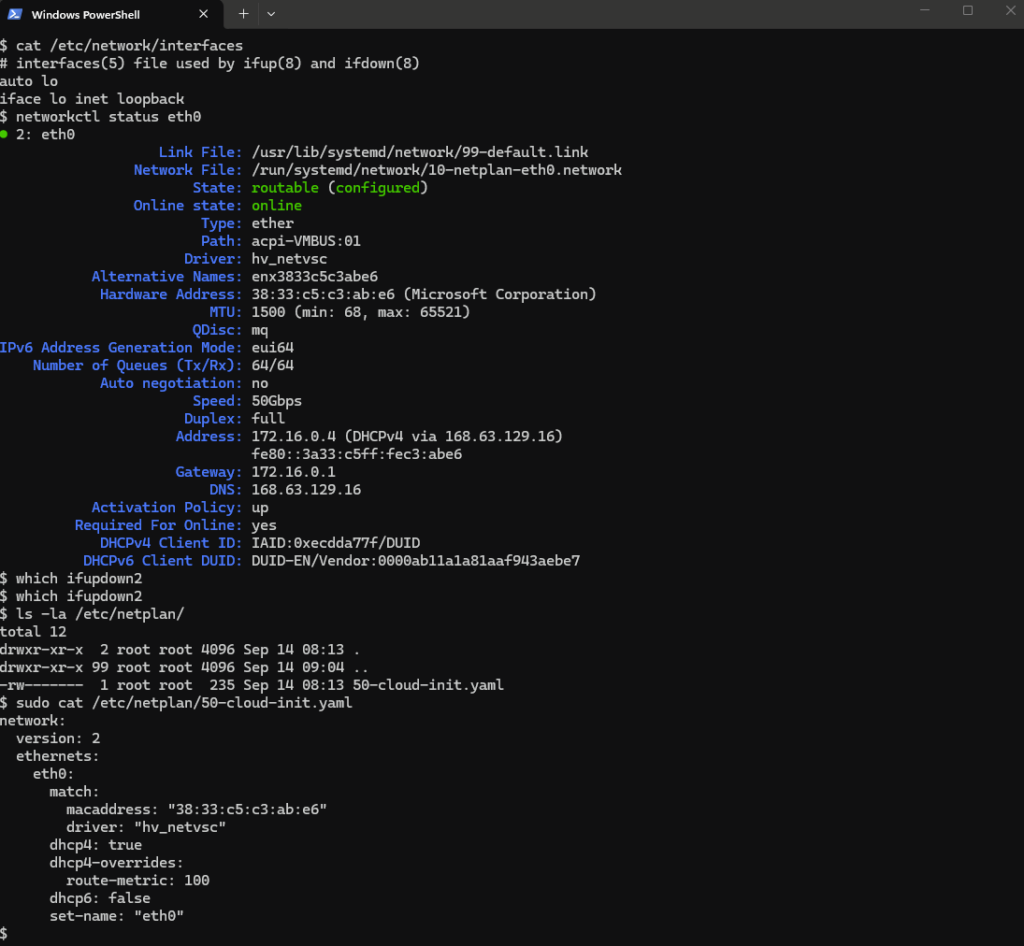
Task: Click the "ls -la /etc/netplan/" command
Action: (100, 614)
